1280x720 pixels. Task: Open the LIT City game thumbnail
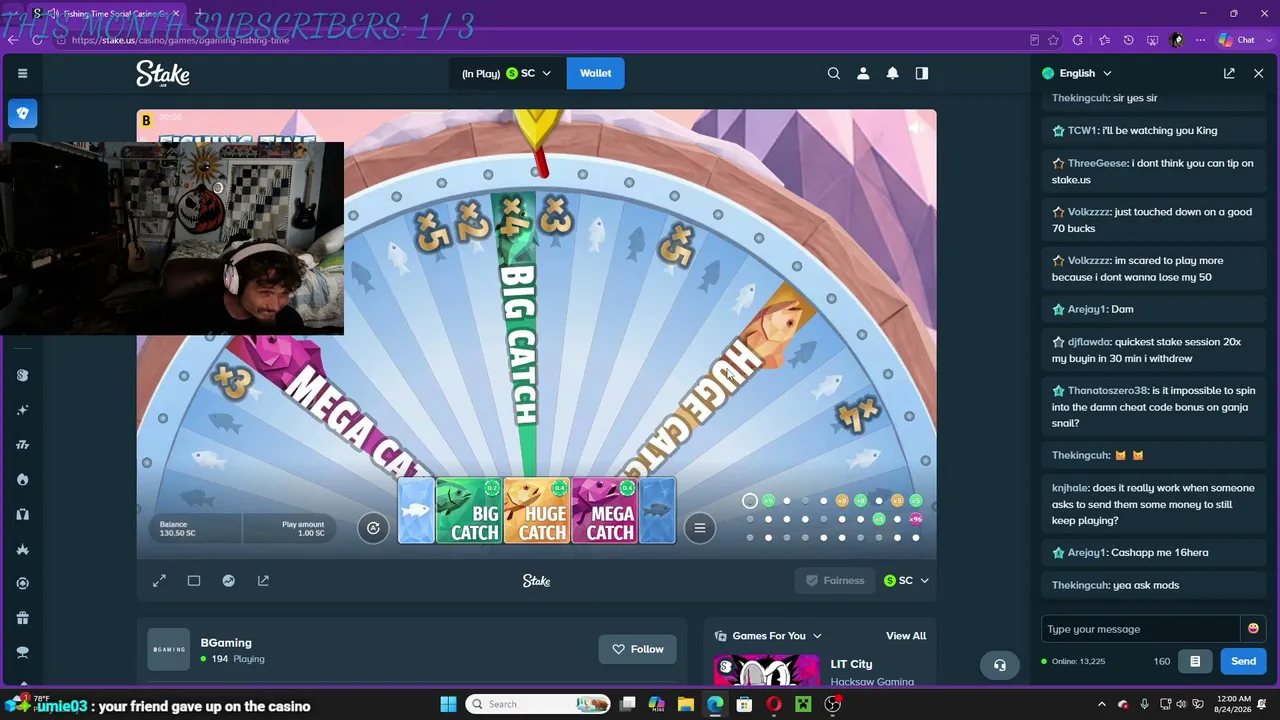click(x=767, y=670)
